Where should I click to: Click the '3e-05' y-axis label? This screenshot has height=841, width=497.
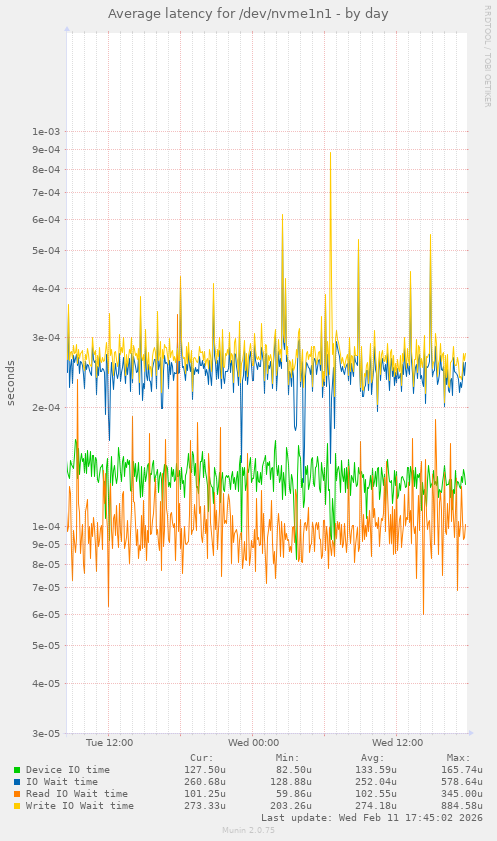[x=46, y=733]
